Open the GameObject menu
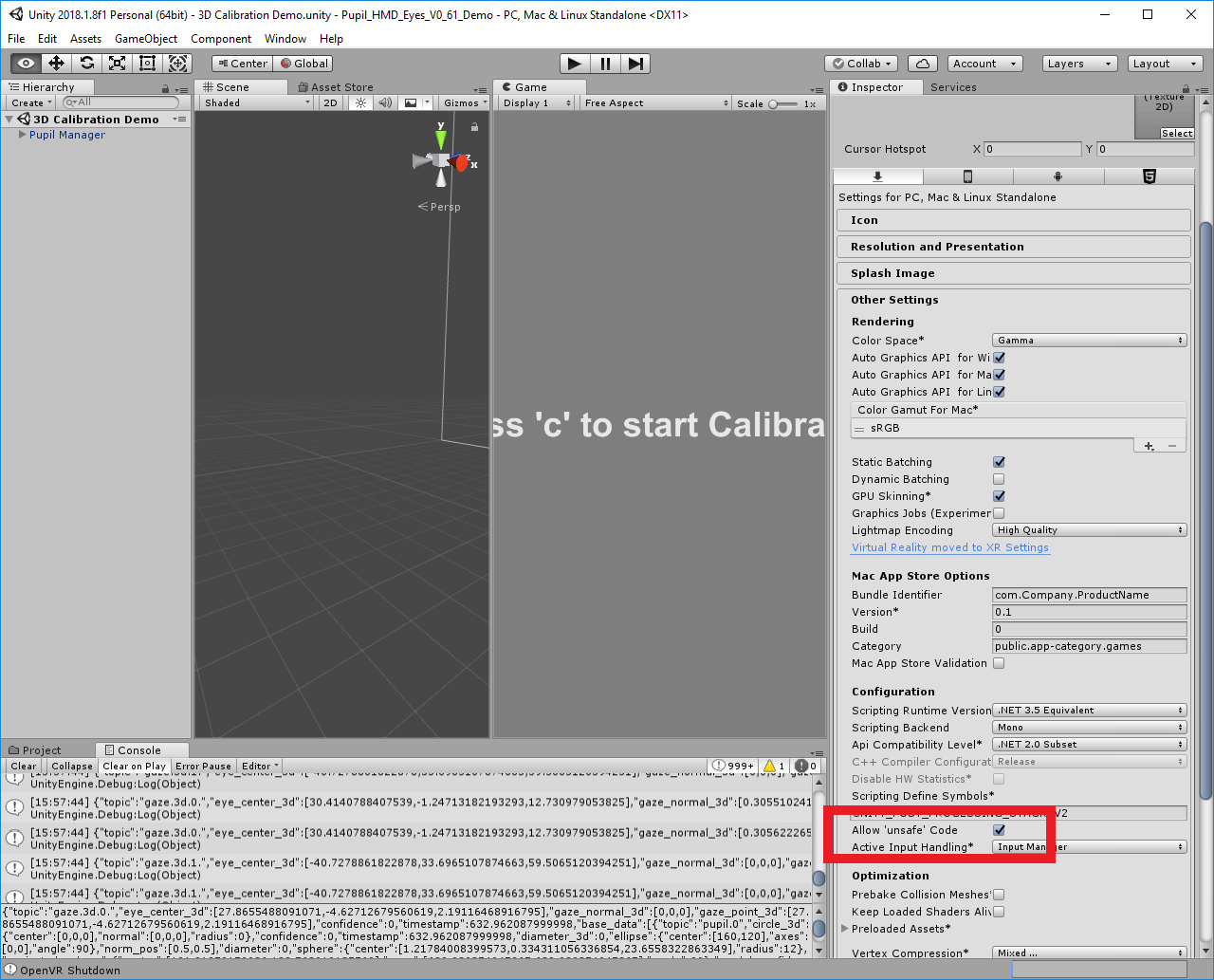The image size is (1214, 980). pos(146,39)
